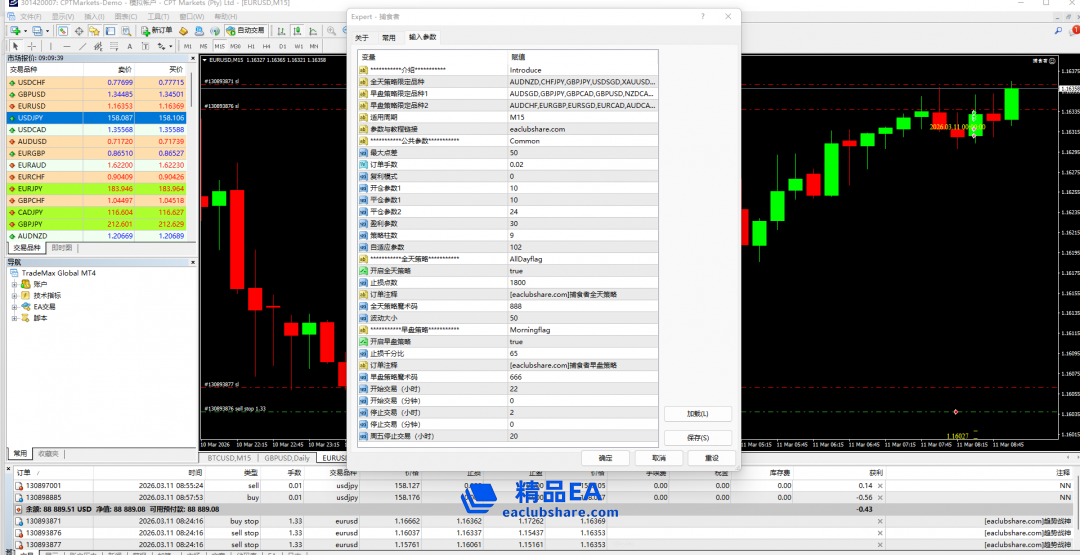Open the MetaEditor book icon
Screen dimensions: 1080x555
click(184, 31)
